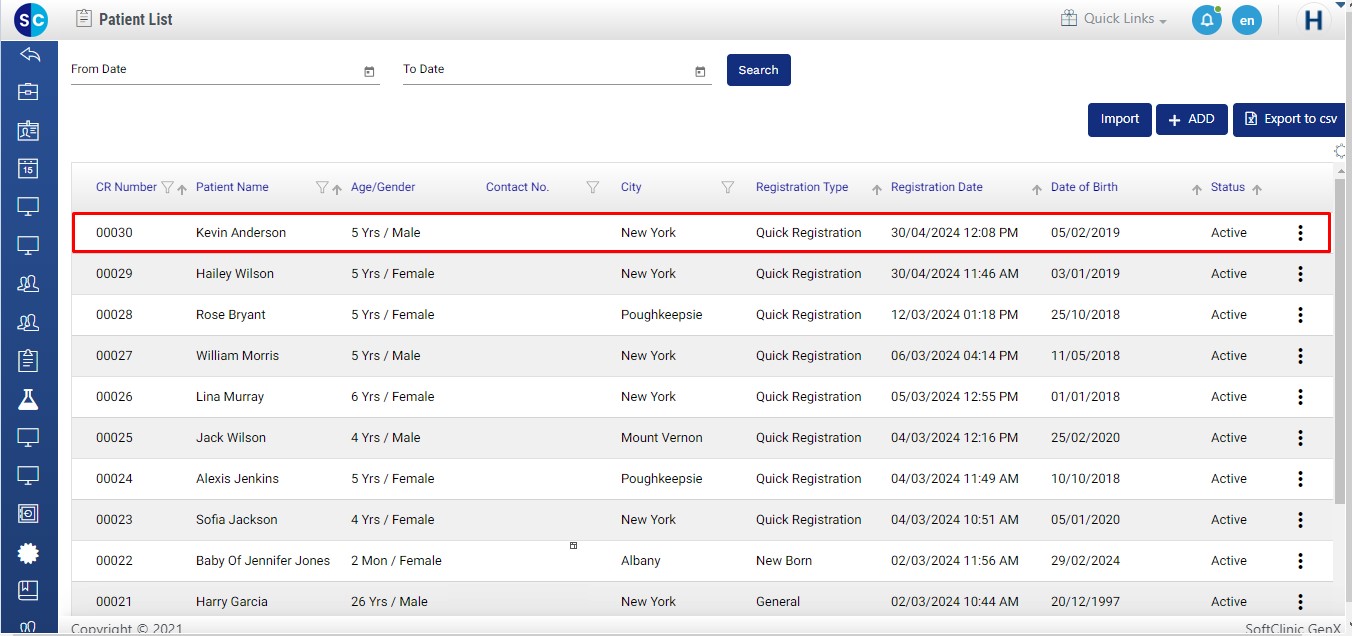Image resolution: width=1352 pixels, height=636 pixels.
Task: Open the laboratory flask icon
Action: pos(28,399)
